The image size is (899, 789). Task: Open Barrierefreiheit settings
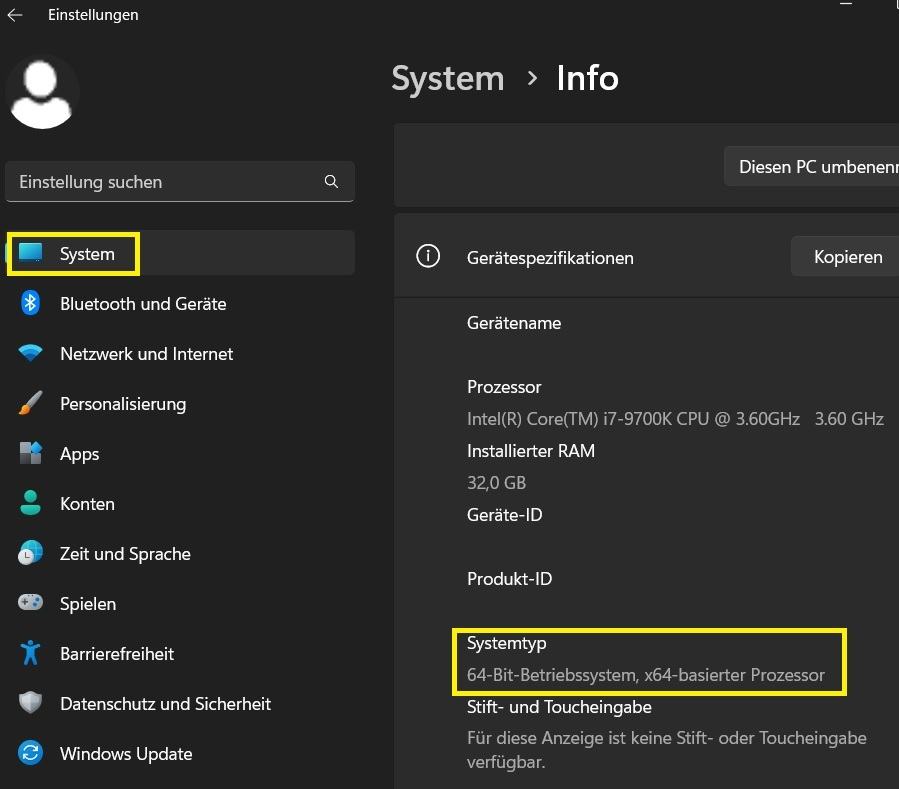180,653
